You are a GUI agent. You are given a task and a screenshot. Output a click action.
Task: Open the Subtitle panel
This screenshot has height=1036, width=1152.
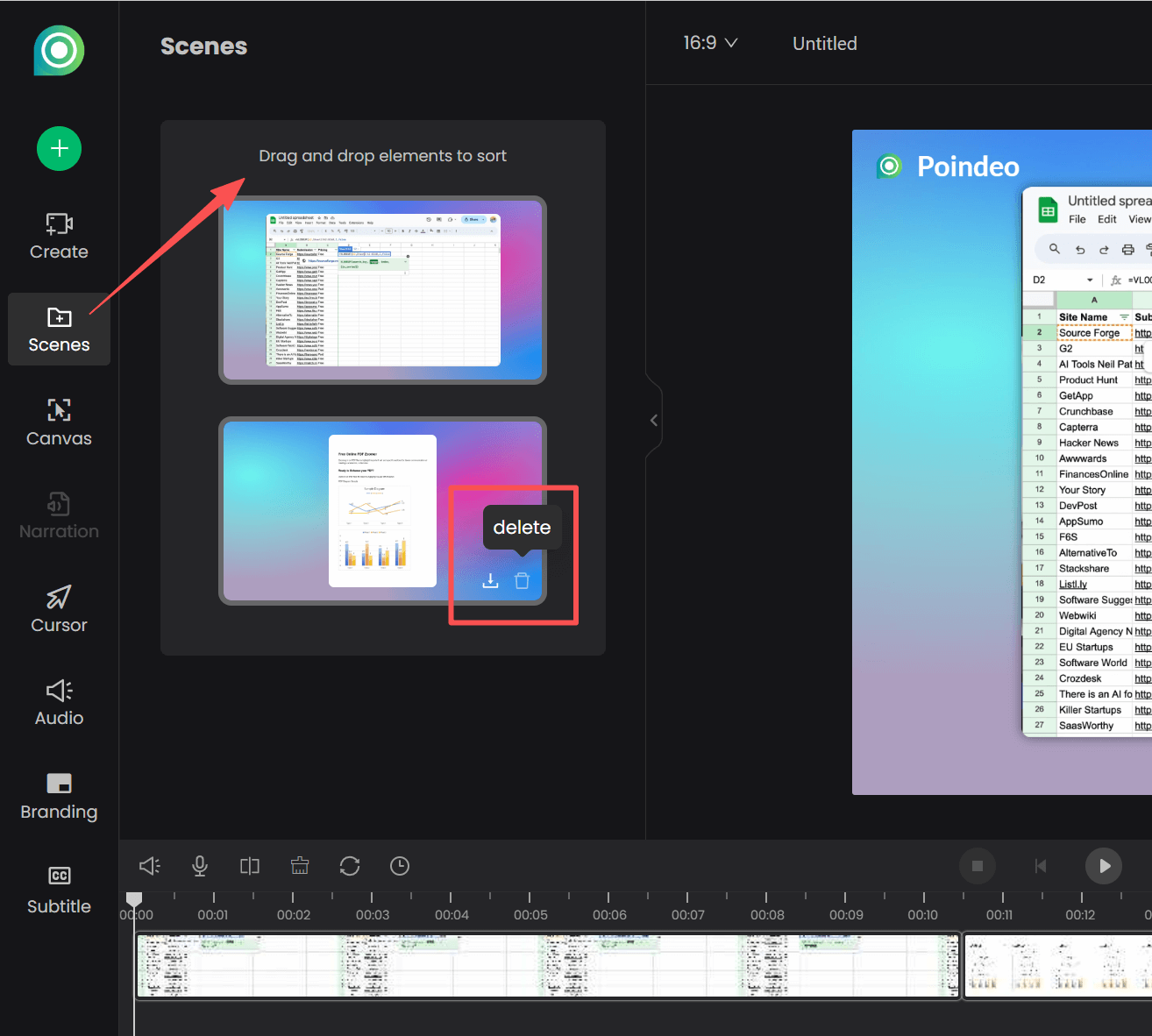point(58,890)
